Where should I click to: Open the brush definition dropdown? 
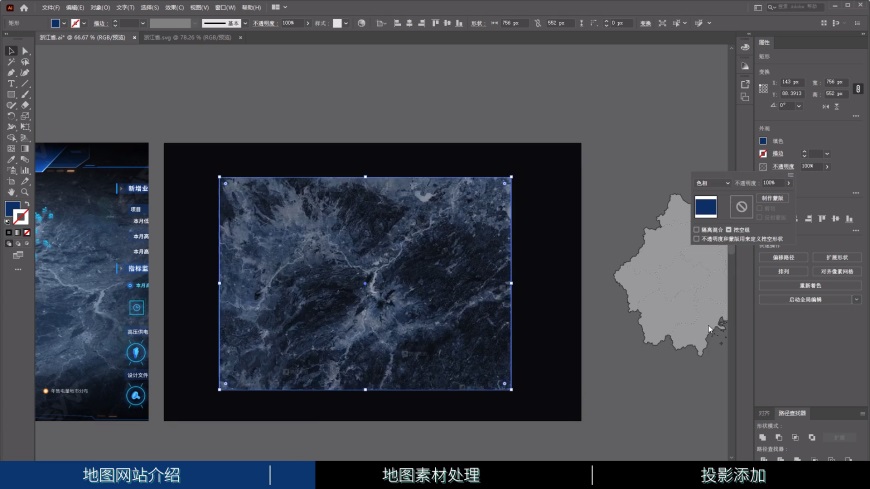click(245, 23)
